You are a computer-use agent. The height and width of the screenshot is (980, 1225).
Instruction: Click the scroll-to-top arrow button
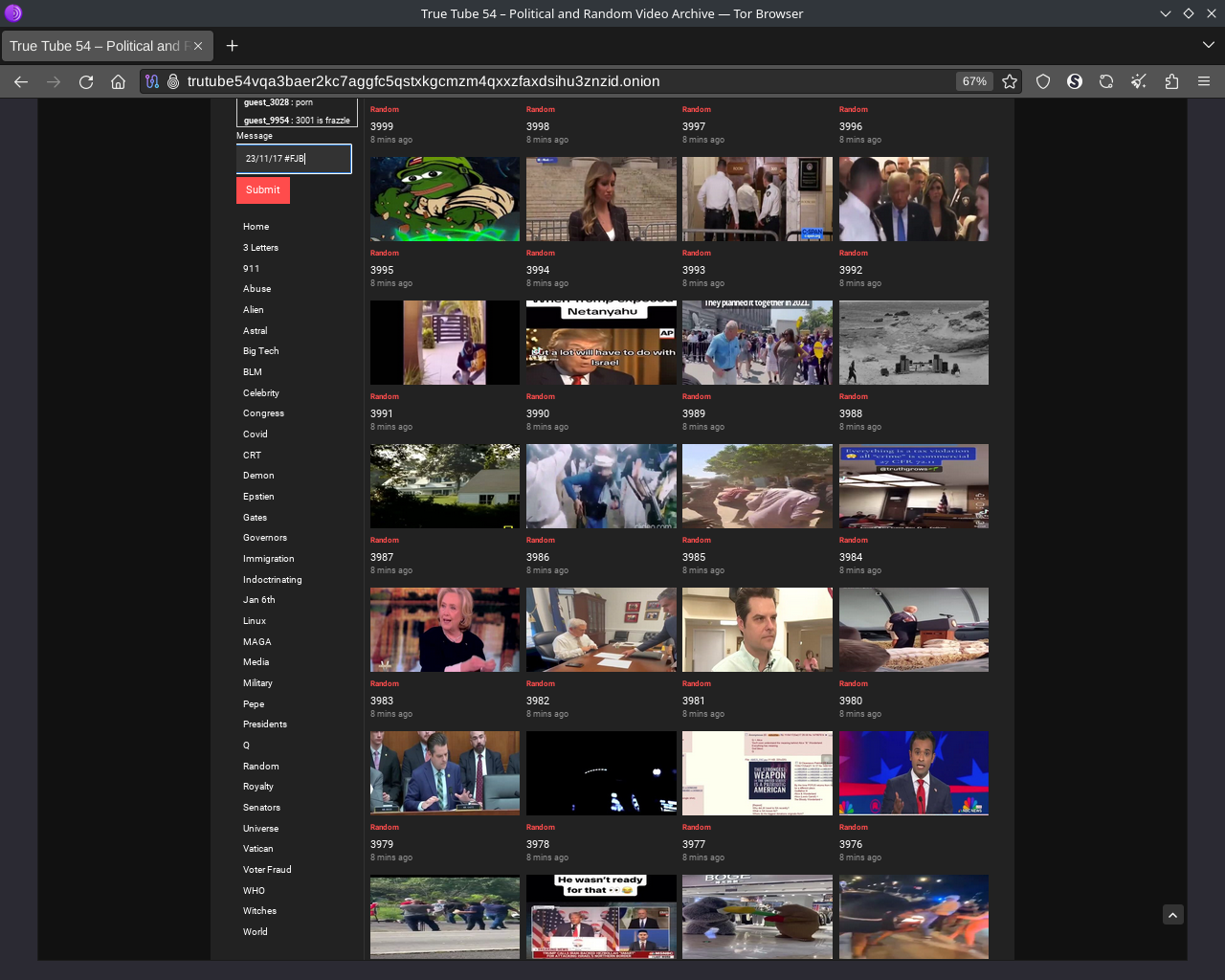1173,915
